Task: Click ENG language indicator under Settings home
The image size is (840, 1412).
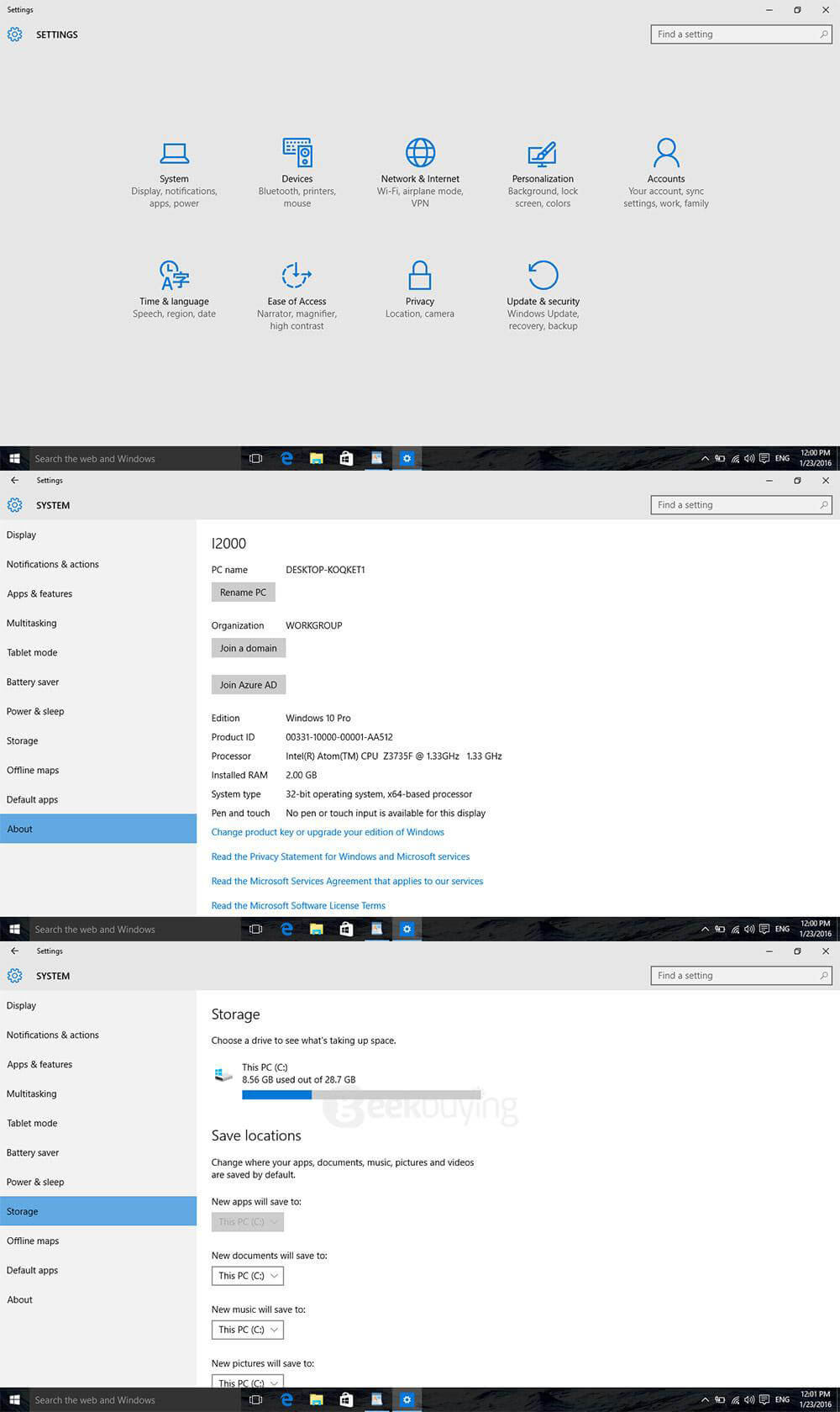Action: [782, 459]
